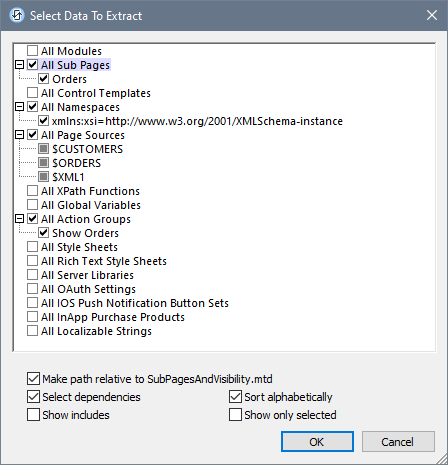Select the All Localizable Strings item

coord(96,331)
